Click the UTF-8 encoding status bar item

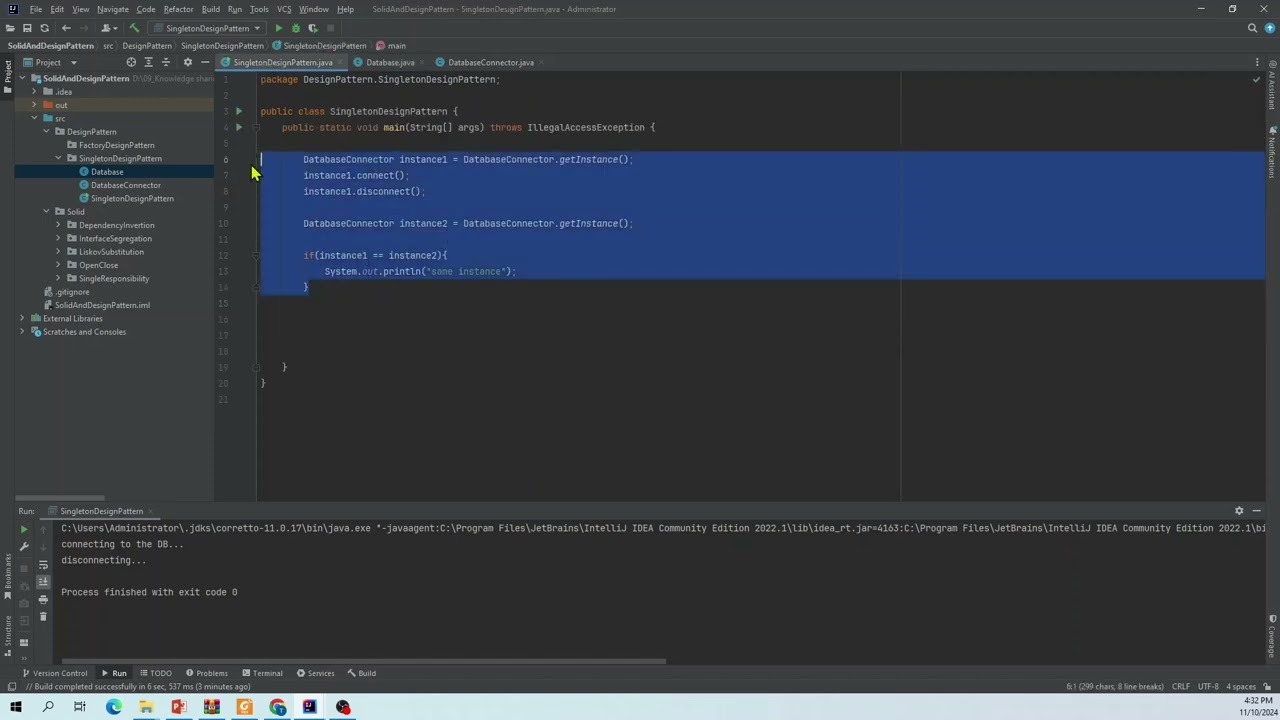pos(1207,687)
